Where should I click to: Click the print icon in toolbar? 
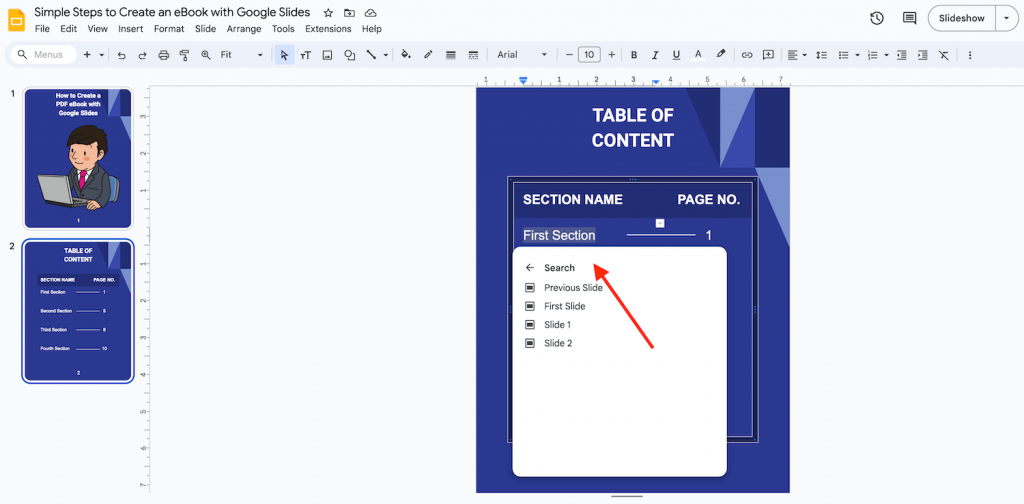tap(163, 55)
